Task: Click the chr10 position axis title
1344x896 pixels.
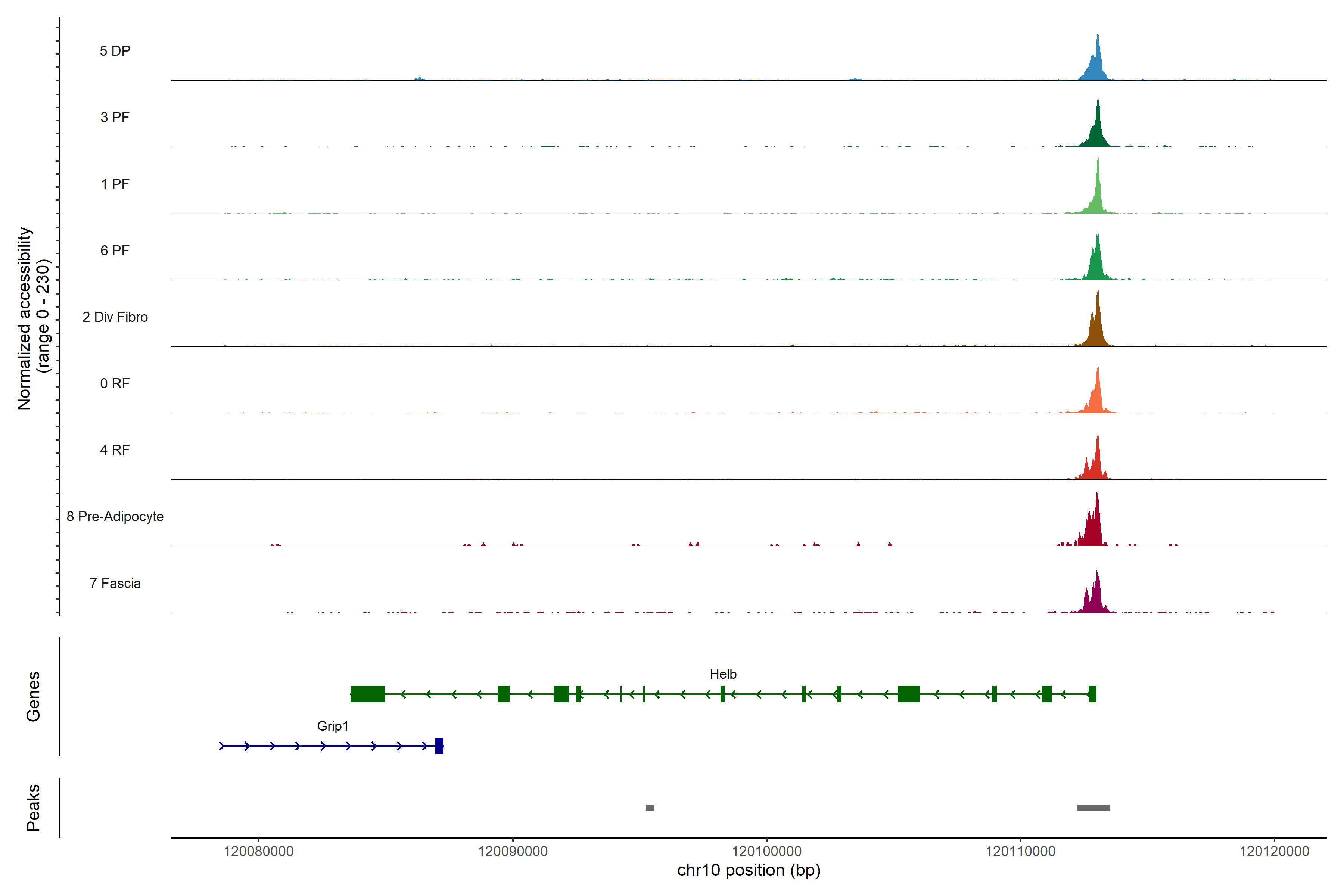Action: click(x=749, y=870)
